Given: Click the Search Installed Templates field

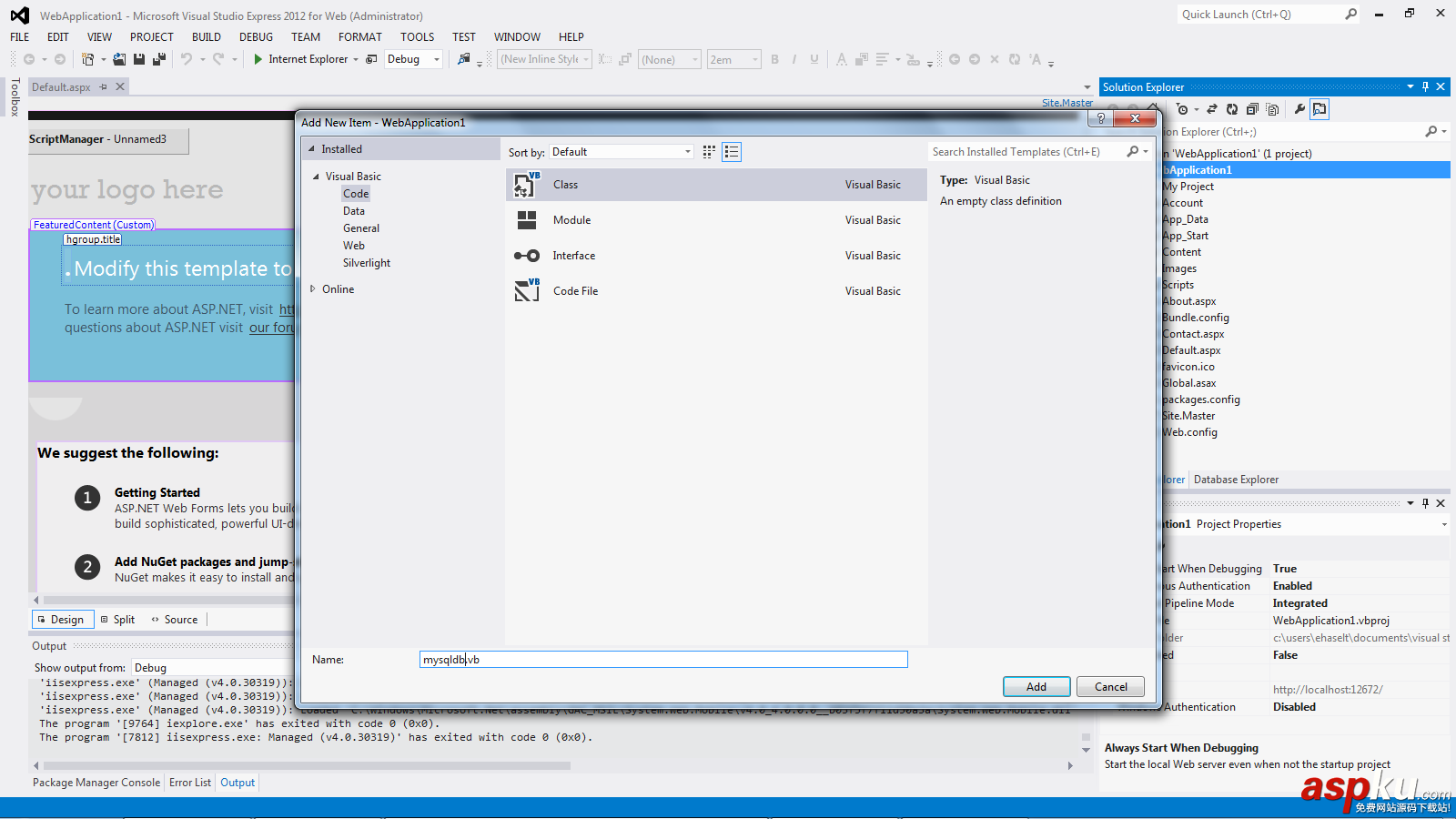Looking at the screenshot, I should click(x=1026, y=152).
